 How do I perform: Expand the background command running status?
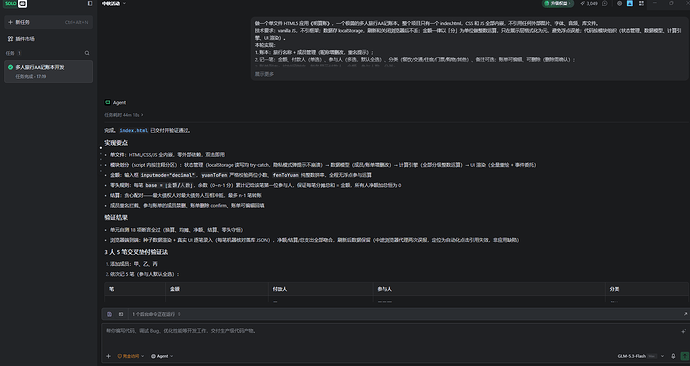pyautogui.click(x=156, y=314)
